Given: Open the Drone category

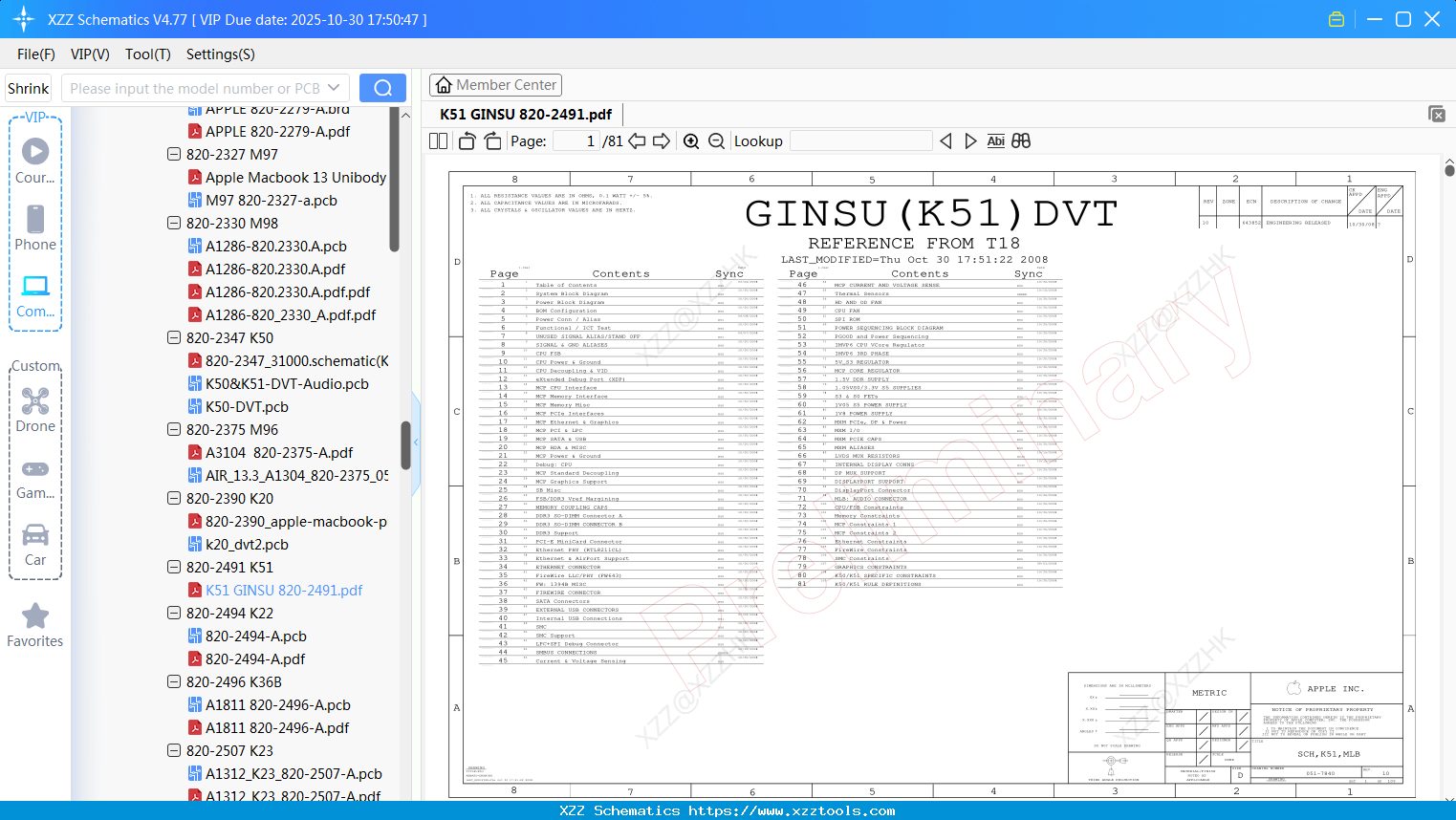Looking at the screenshot, I should [35, 410].
